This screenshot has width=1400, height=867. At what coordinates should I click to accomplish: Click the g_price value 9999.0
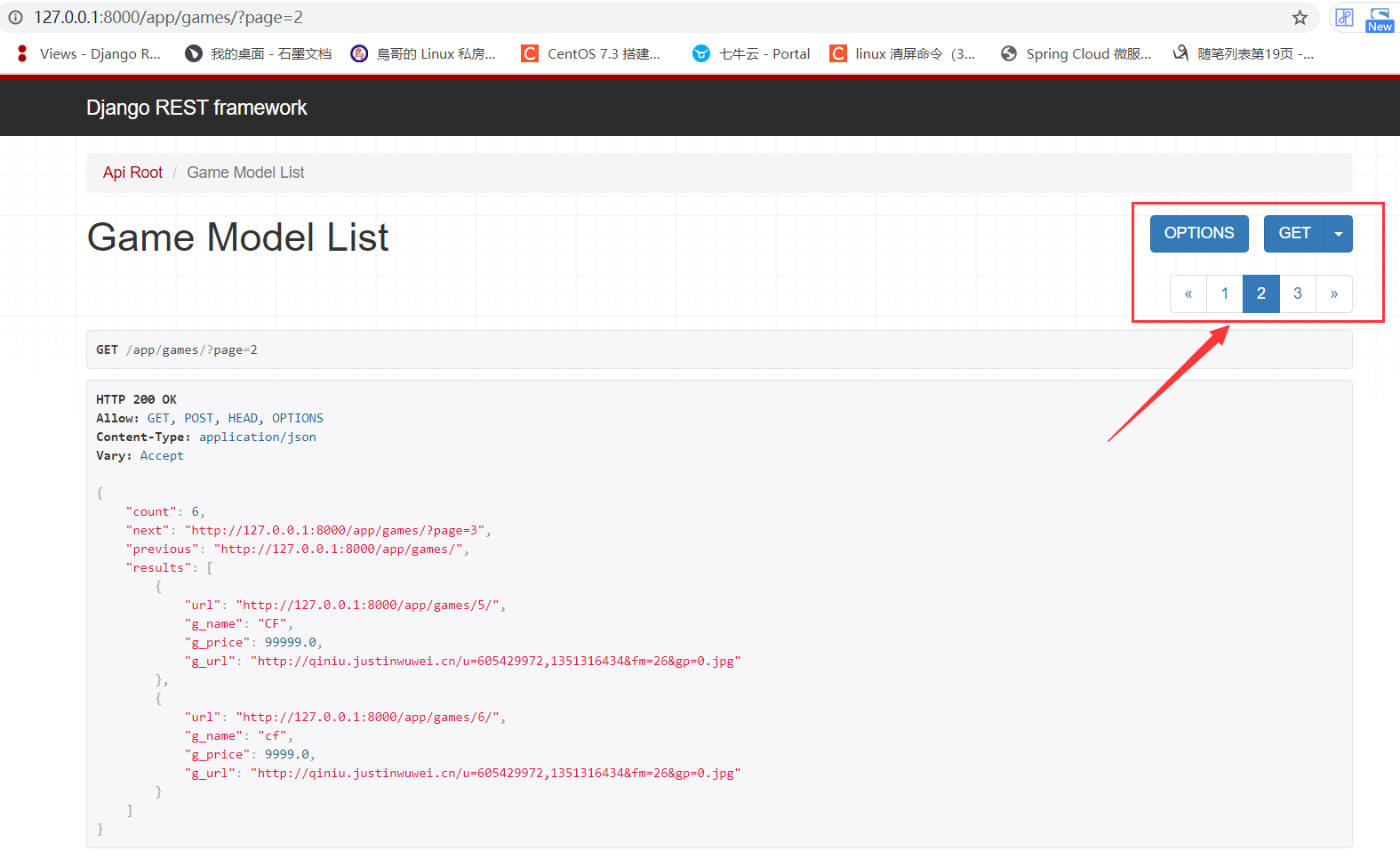click(x=287, y=755)
